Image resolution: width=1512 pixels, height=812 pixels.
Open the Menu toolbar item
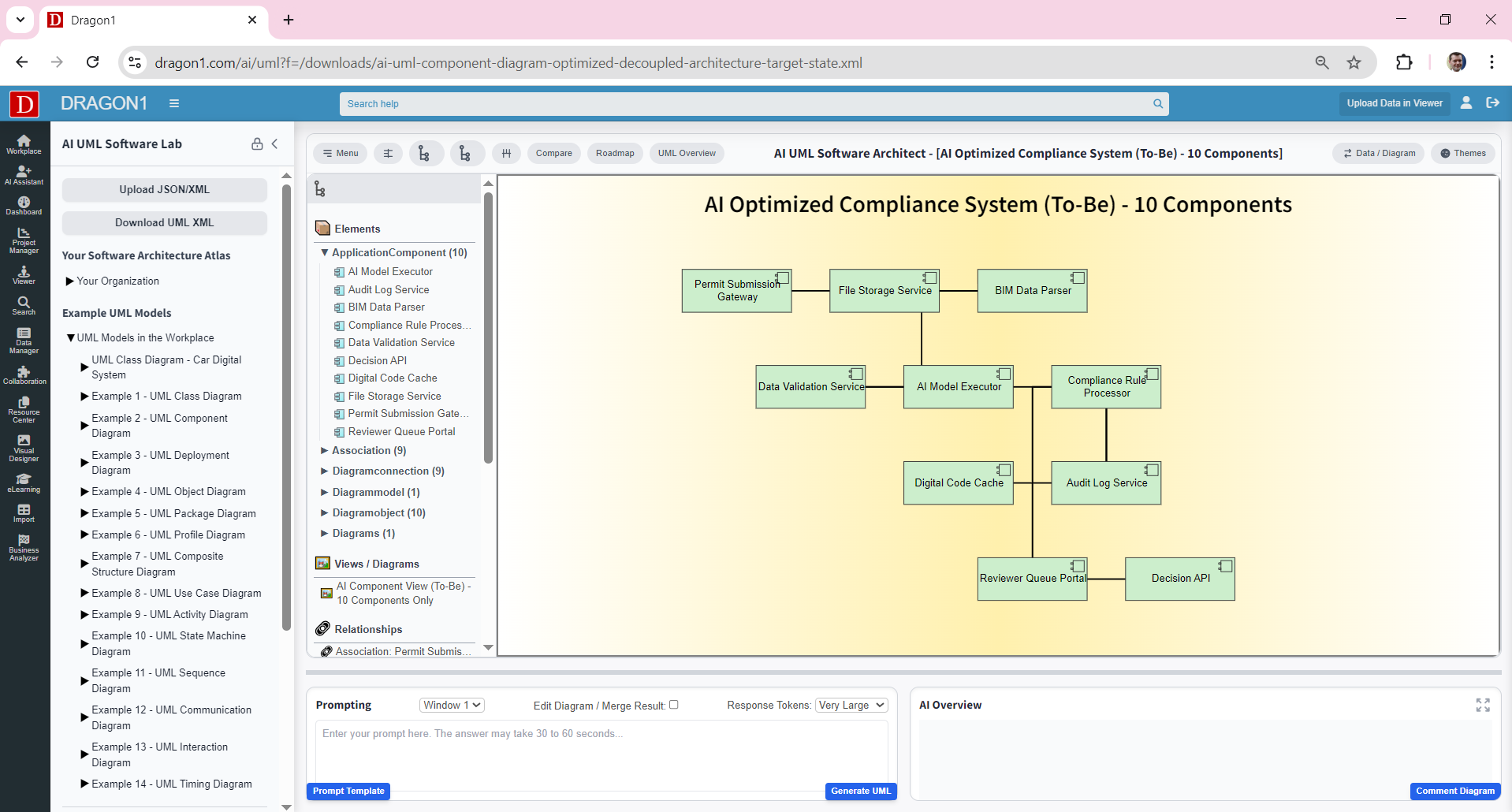pos(340,153)
